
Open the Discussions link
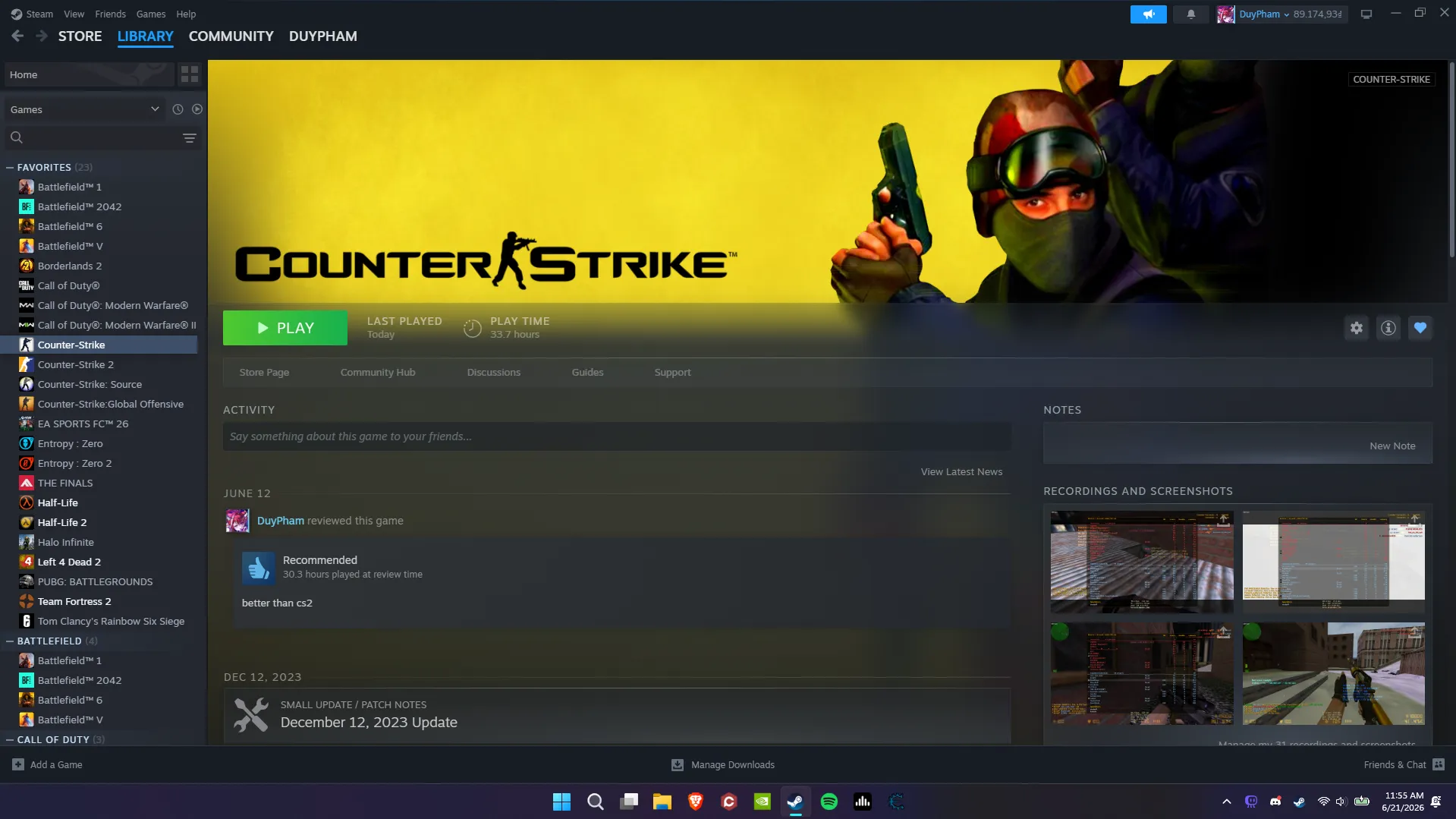[x=493, y=372]
